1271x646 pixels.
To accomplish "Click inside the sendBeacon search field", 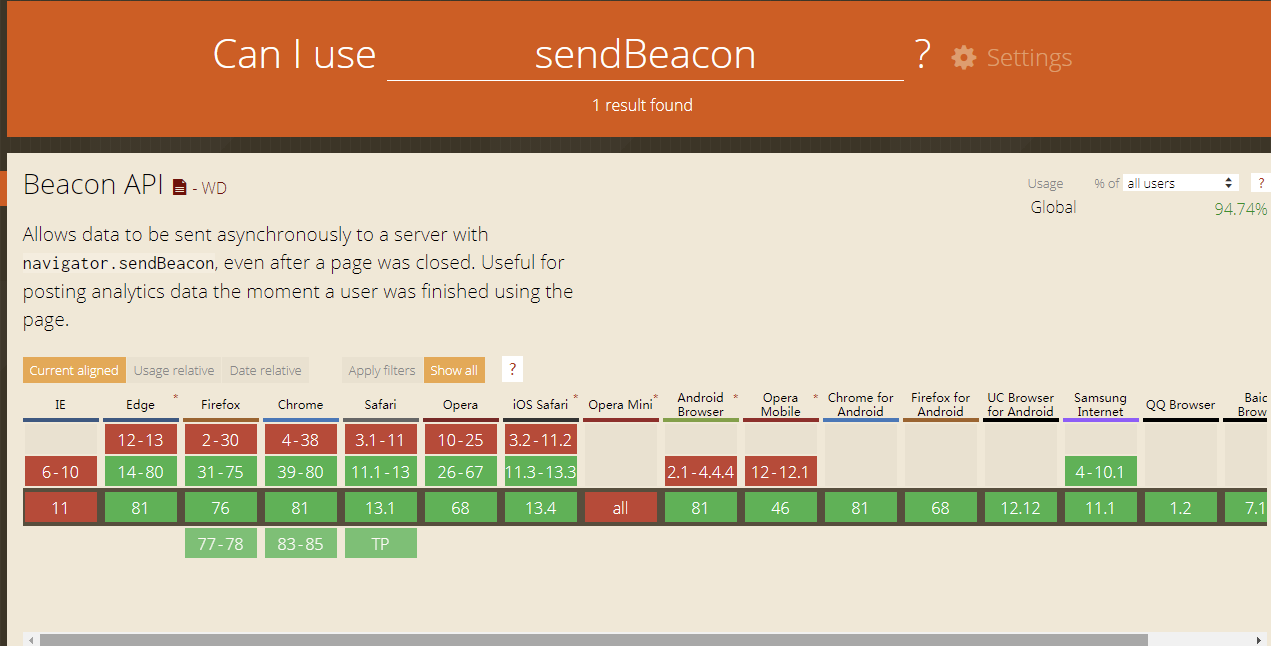I will click(x=645, y=56).
